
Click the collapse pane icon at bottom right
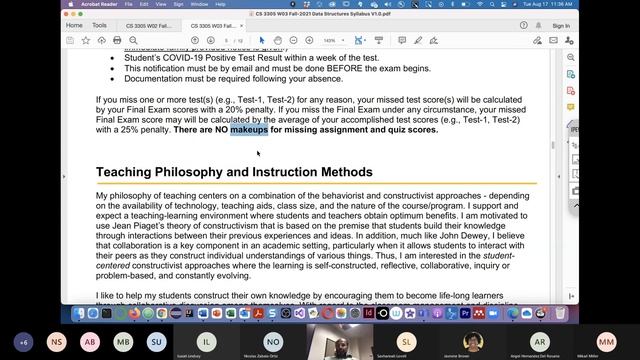(x=571, y=296)
